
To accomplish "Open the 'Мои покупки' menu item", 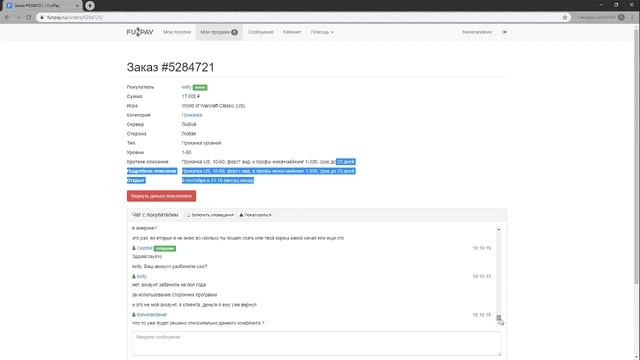I will tap(177, 32).
